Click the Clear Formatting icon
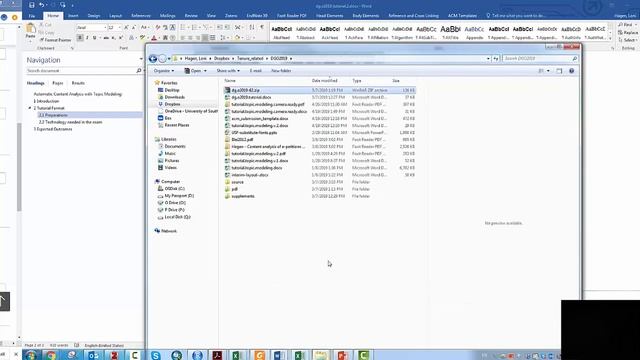The height and width of the screenshot is (360, 640). pos(158,27)
